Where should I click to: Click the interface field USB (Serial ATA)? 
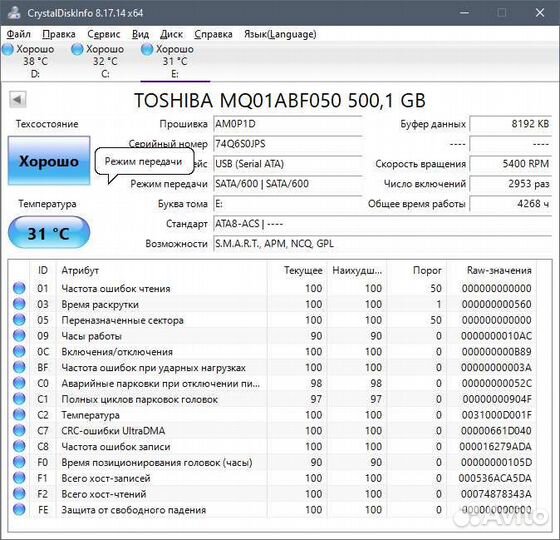tap(288, 164)
